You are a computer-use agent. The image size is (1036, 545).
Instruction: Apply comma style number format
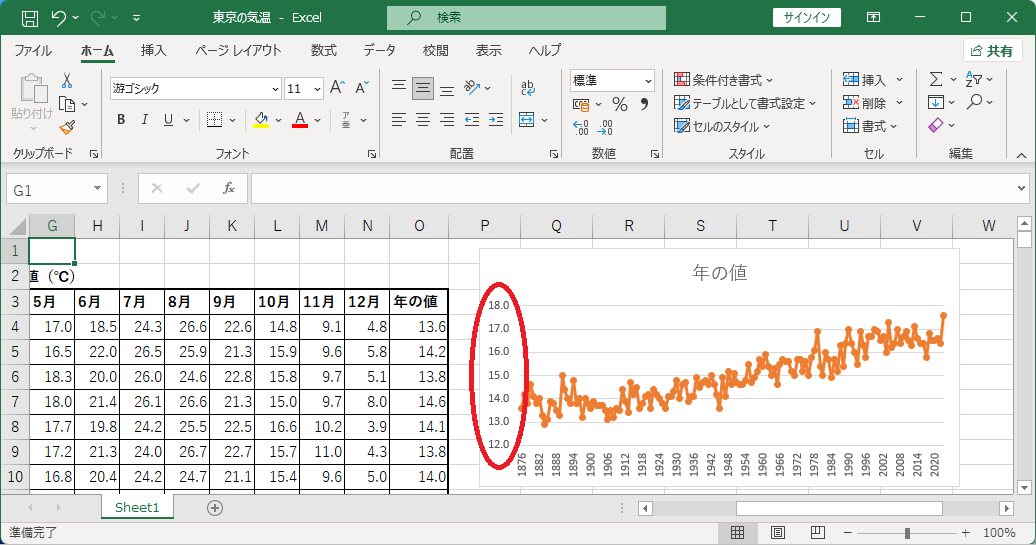point(644,104)
